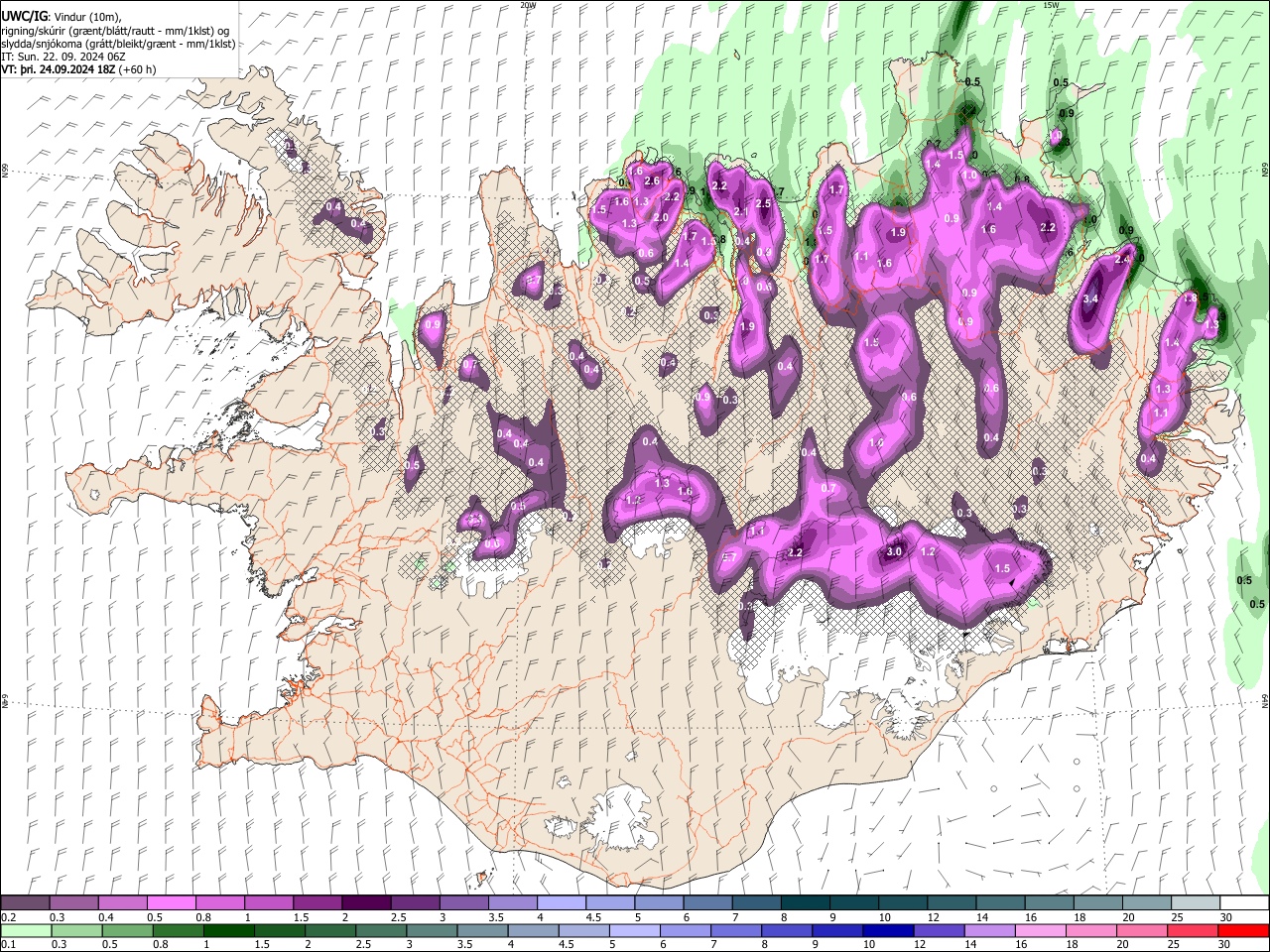The width and height of the screenshot is (1270, 952).
Task: Choose the bright pink 0.5–0.8 snow legend swatch
Action: 172,903
